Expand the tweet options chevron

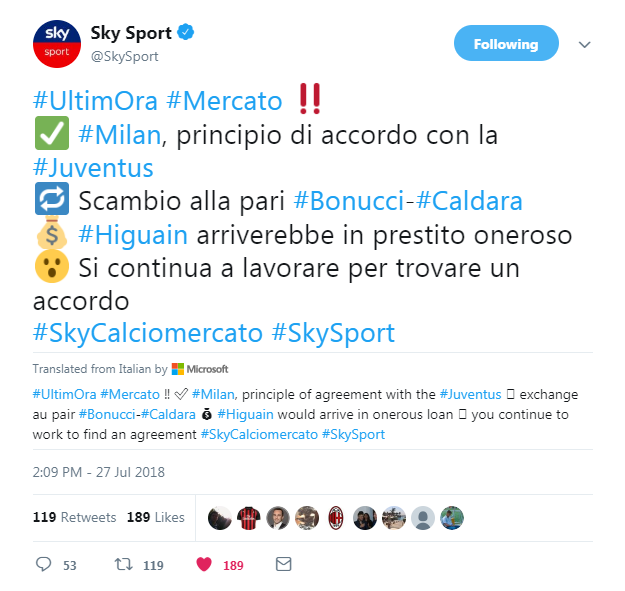584,44
